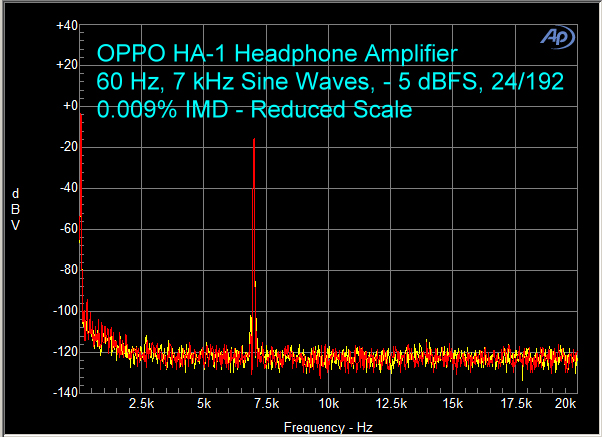Click the 'dBV' vertical axis title
The image size is (603, 437).
pos(15,209)
